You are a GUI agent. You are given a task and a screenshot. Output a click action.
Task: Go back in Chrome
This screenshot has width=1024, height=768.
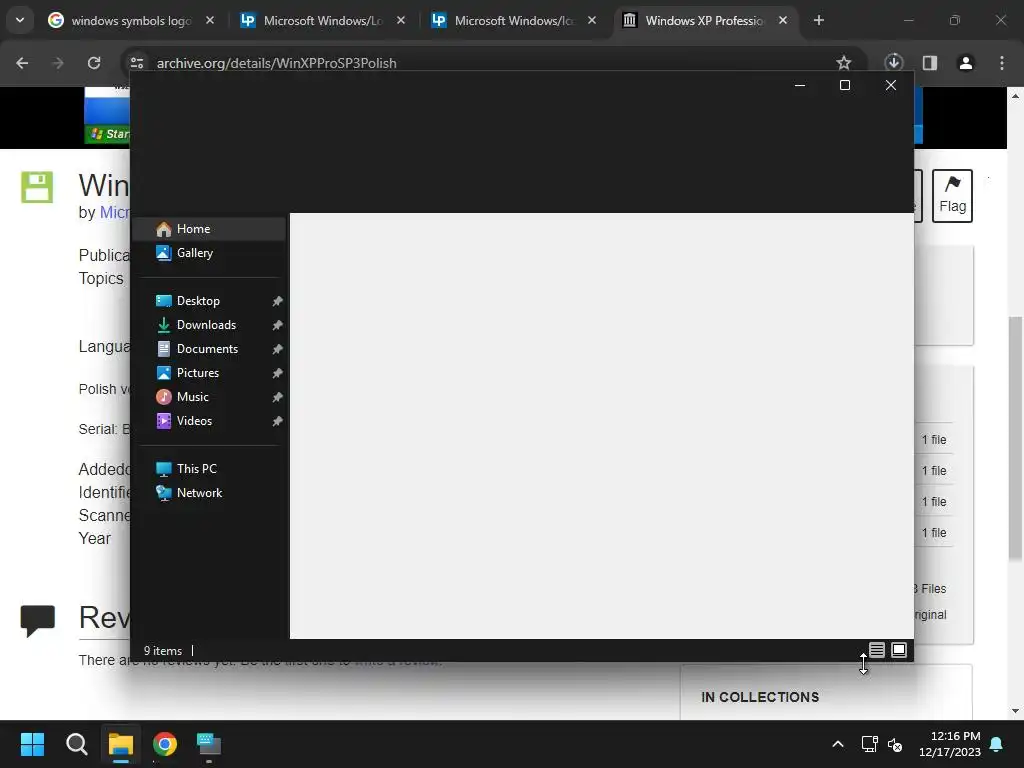coord(22,63)
